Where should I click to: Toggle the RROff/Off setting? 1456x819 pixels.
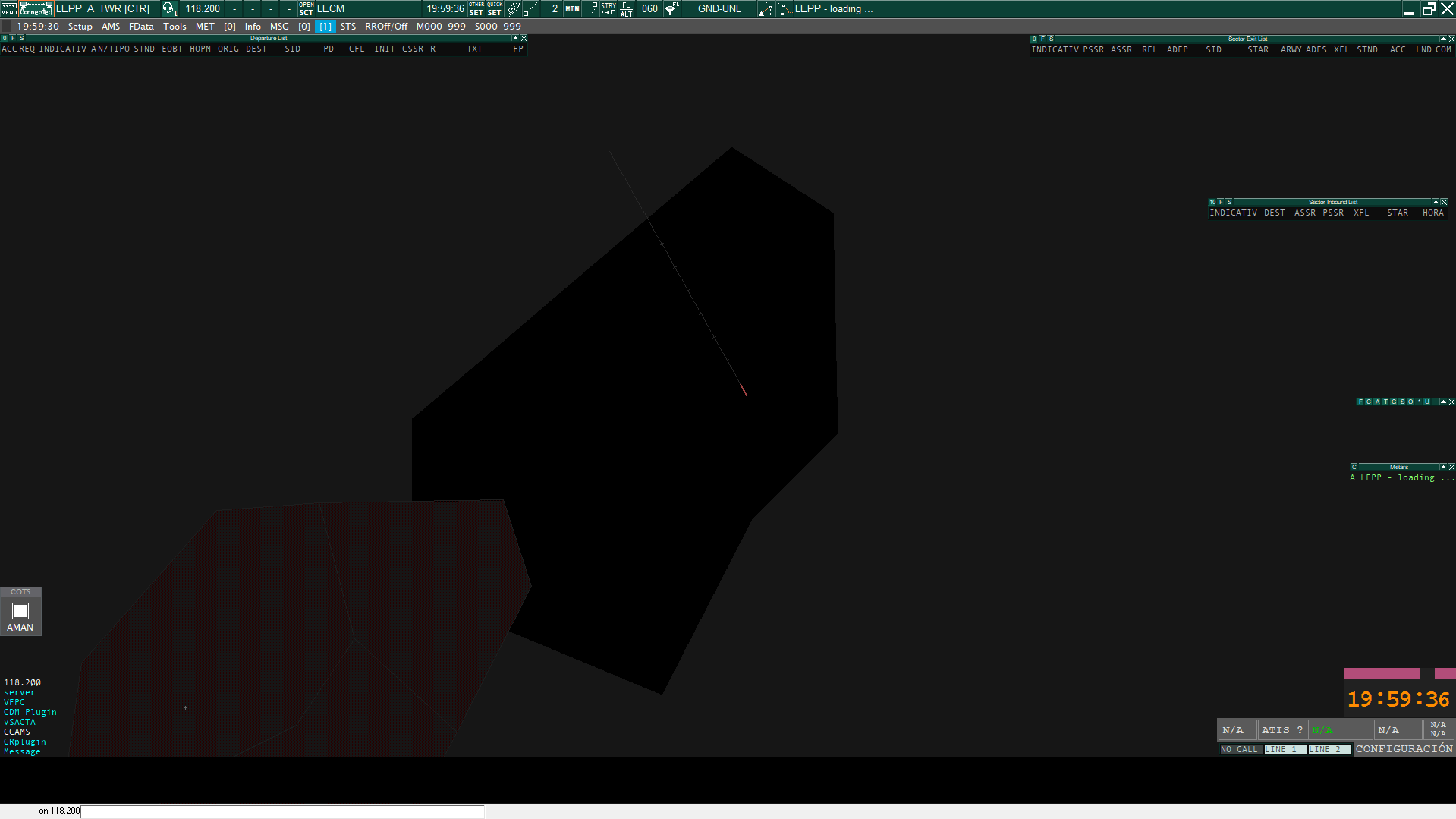(x=385, y=26)
